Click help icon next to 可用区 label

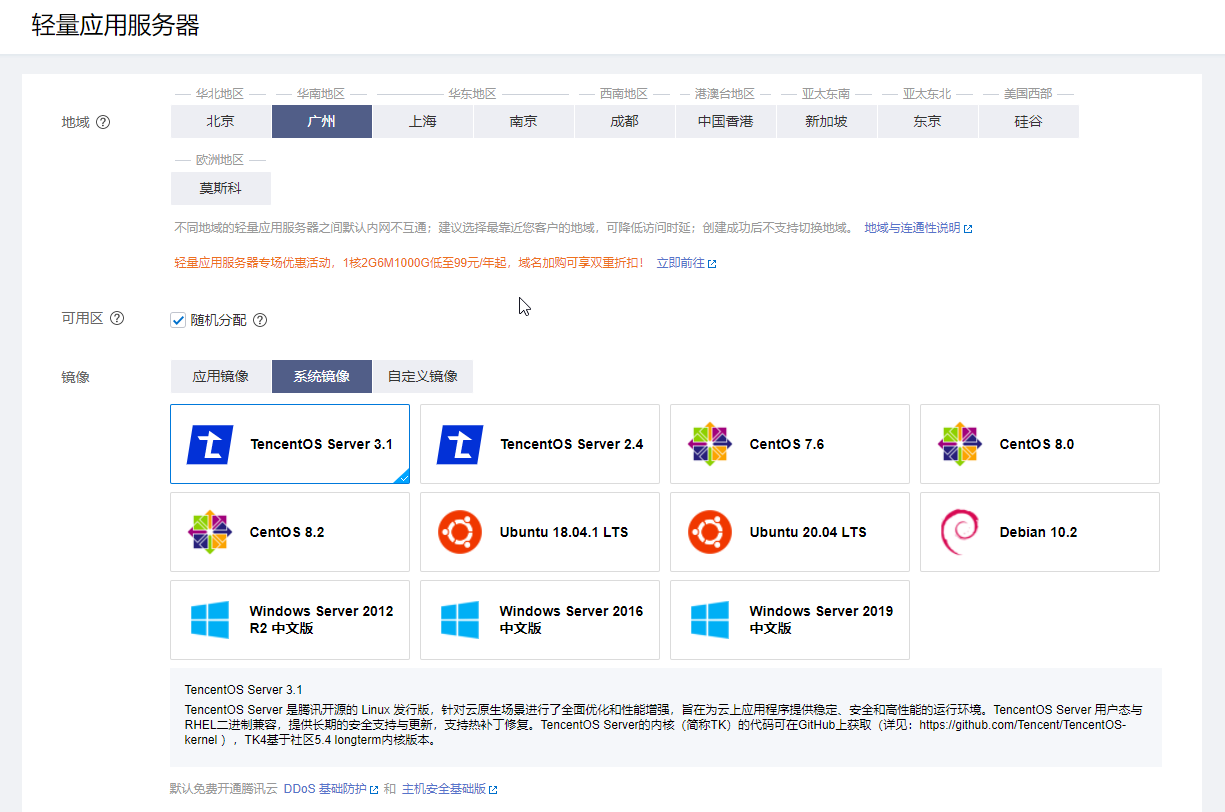click(117, 318)
